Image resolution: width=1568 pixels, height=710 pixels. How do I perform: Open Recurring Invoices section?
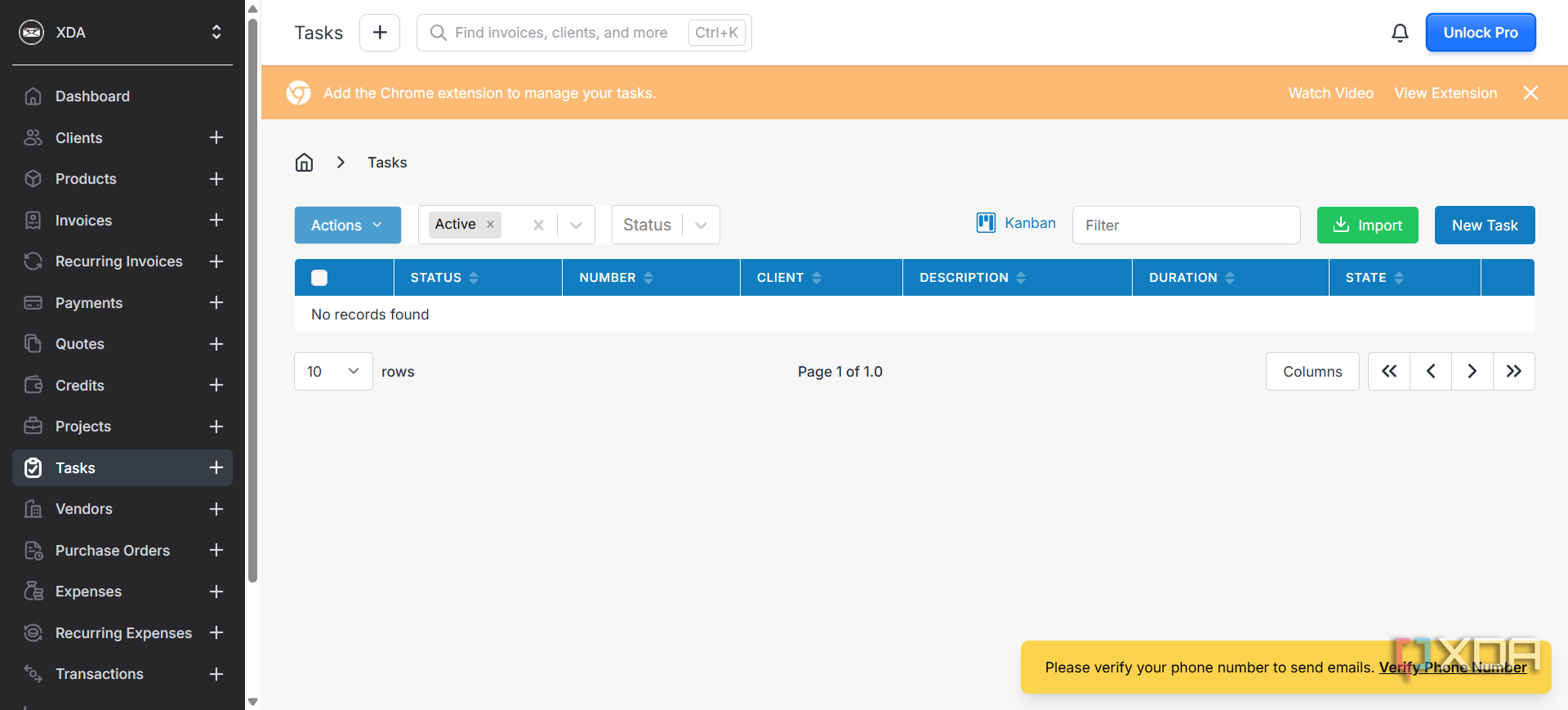tap(118, 261)
